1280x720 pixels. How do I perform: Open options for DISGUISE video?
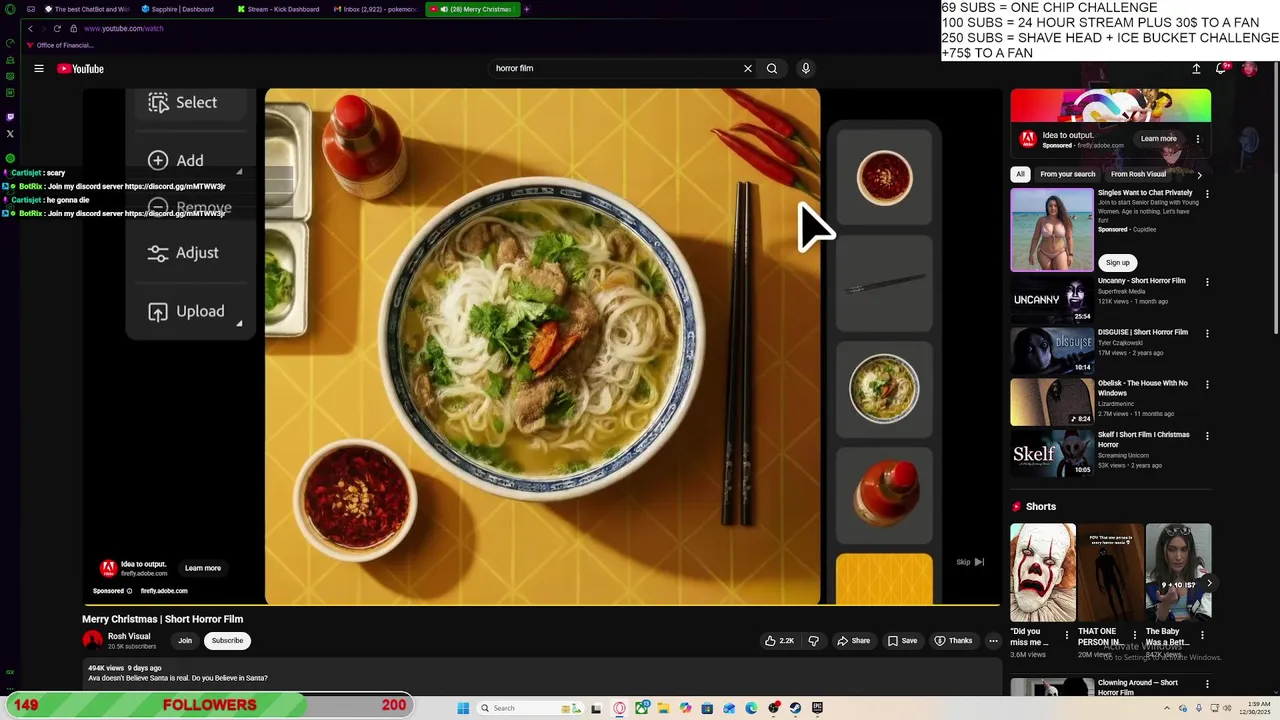point(1207,333)
